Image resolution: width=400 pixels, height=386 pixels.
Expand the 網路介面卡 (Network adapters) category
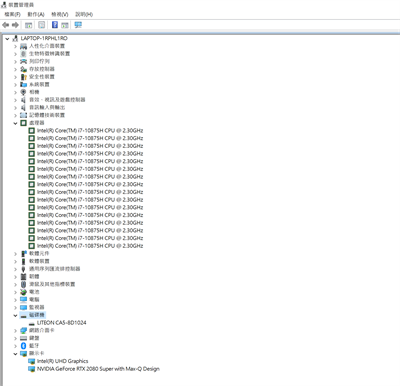point(15,330)
